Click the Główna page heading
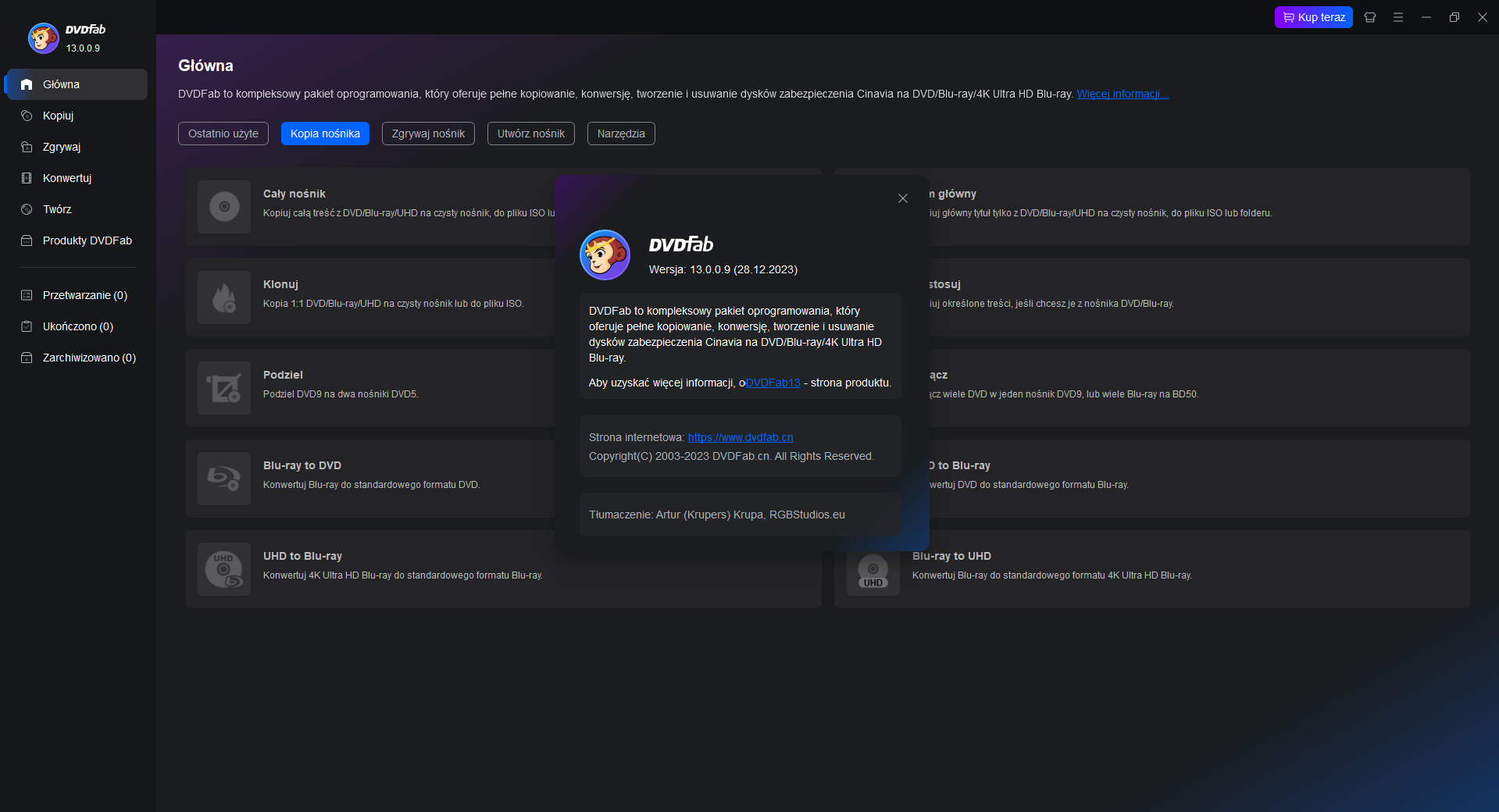1499x812 pixels. pos(205,66)
